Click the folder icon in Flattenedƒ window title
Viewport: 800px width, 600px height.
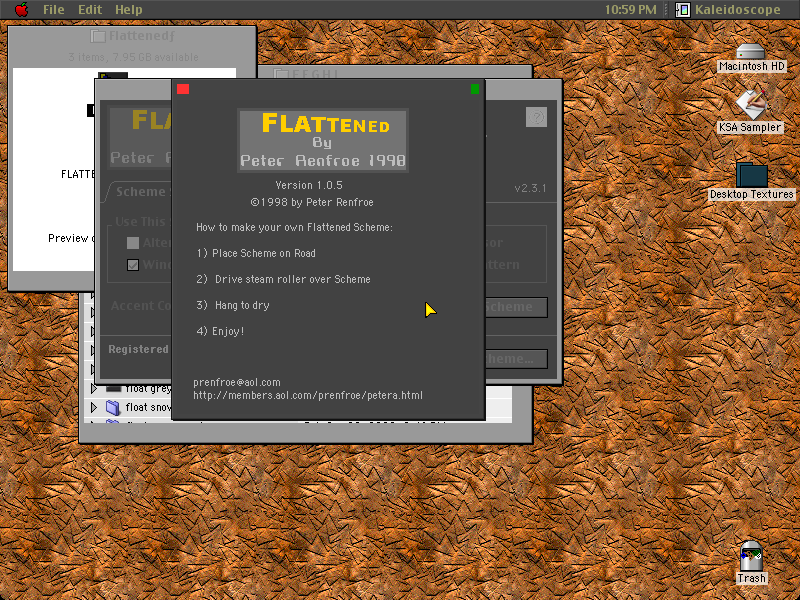coord(98,36)
